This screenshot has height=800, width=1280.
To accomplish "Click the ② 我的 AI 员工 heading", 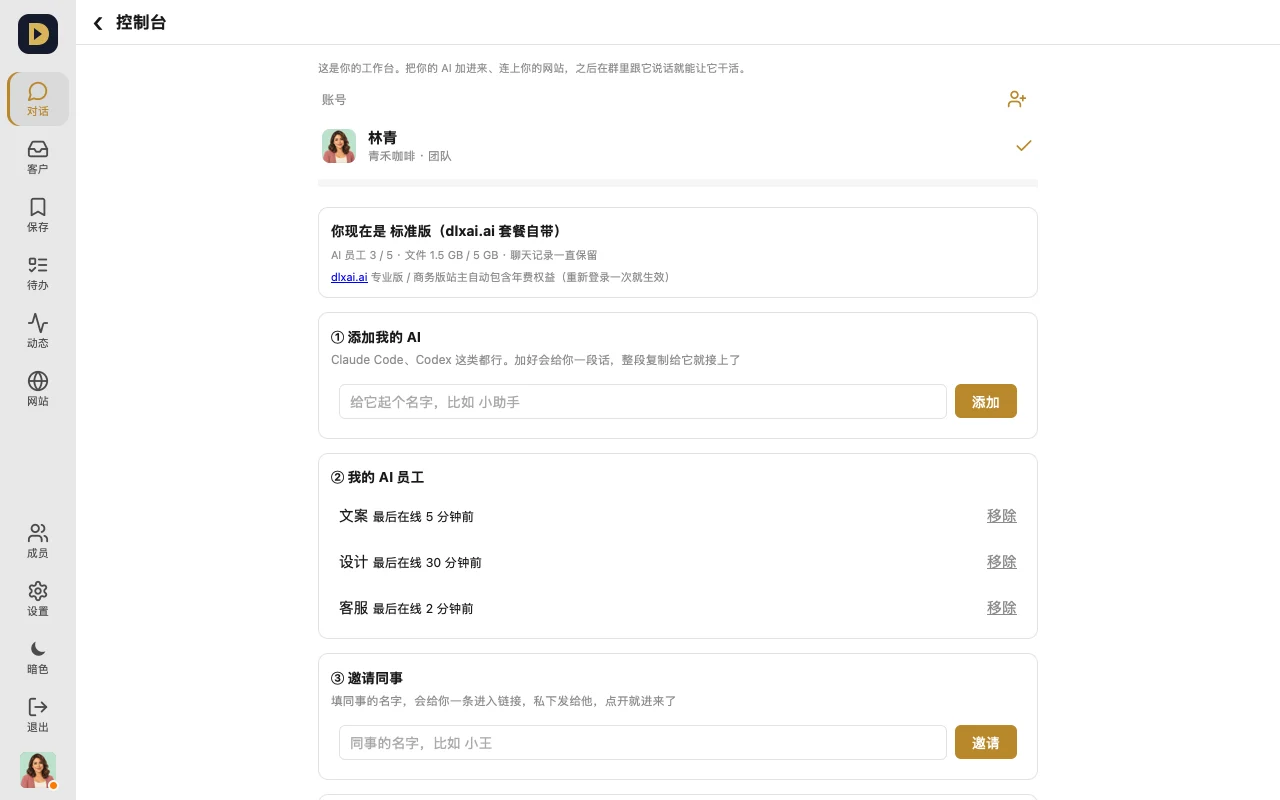I will (378, 478).
